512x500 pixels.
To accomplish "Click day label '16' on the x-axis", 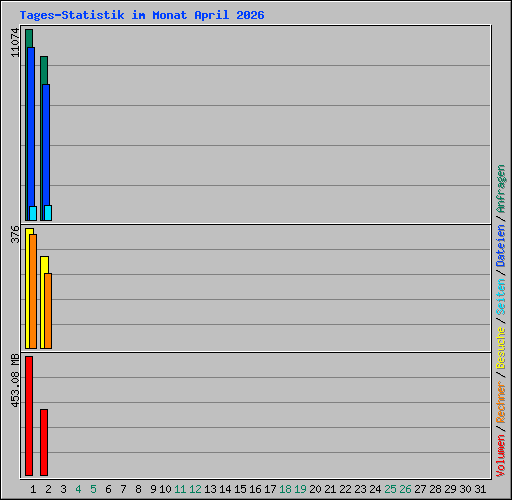I will click(x=255, y=489).
